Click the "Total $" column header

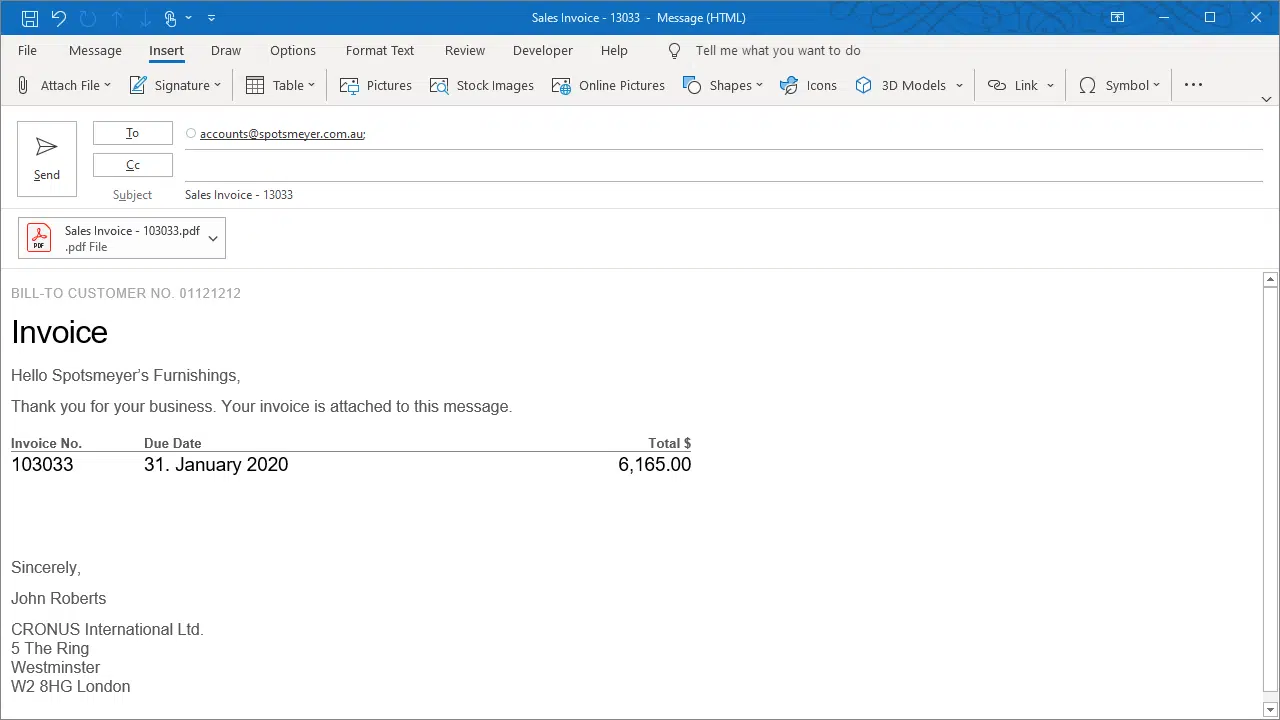(x=670, y=443)
